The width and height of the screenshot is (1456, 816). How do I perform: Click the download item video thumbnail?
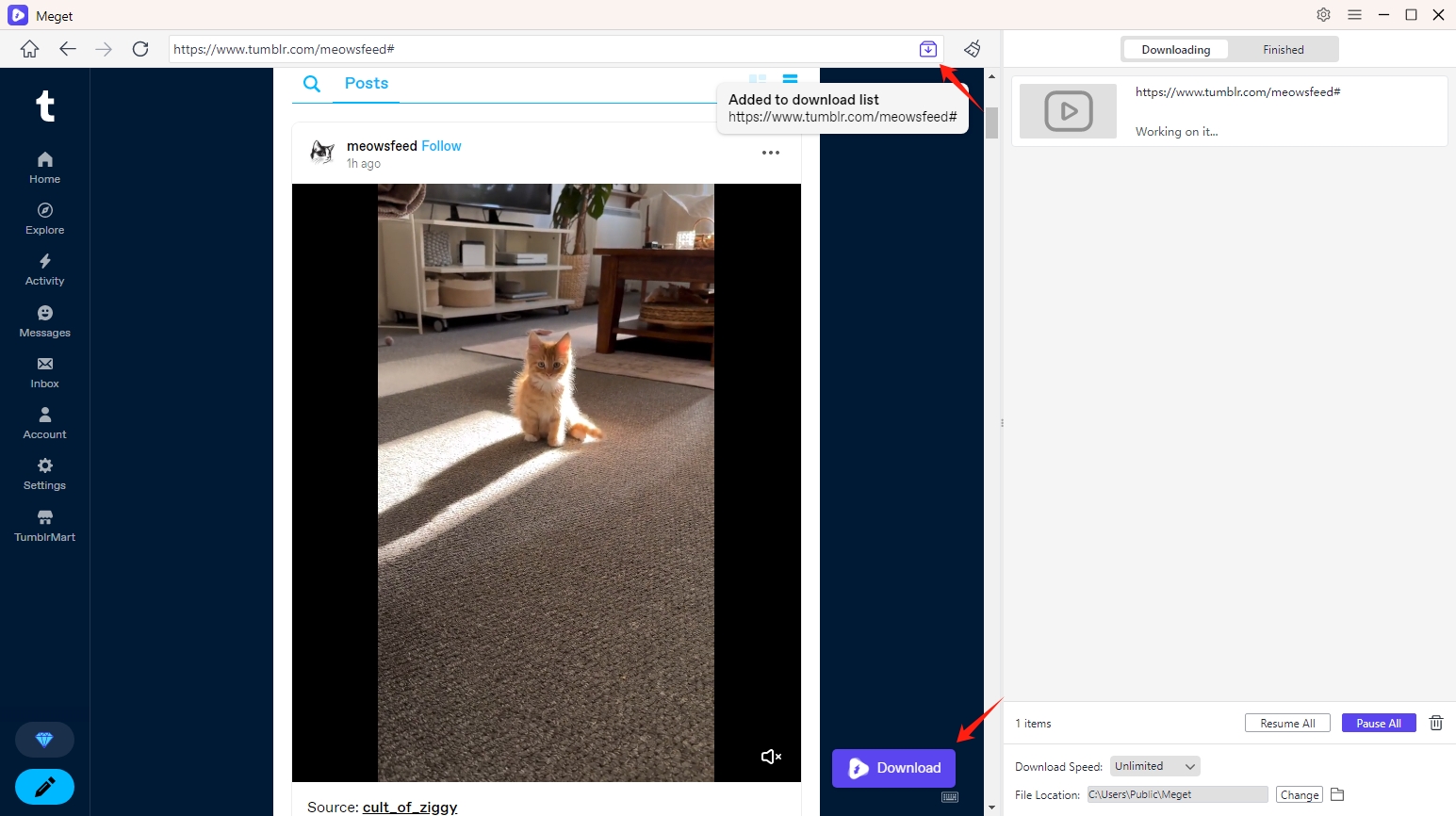pyautogui.click(x=1068, y=111)
